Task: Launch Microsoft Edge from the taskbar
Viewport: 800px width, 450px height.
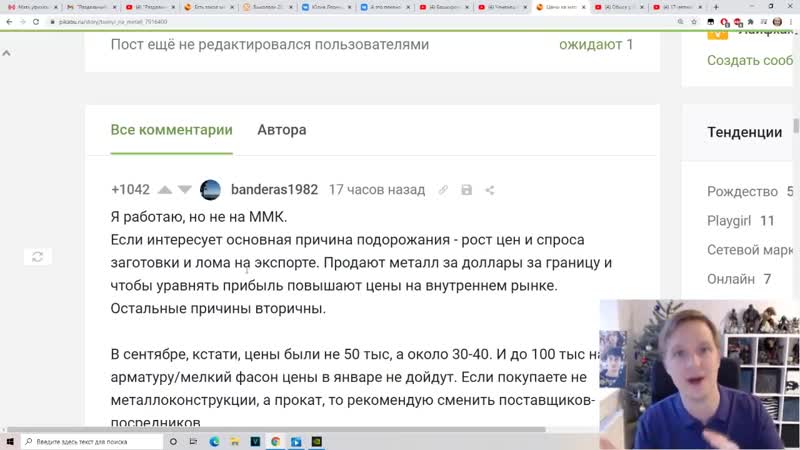Action: pyautogui.click(x=214, y=441)
